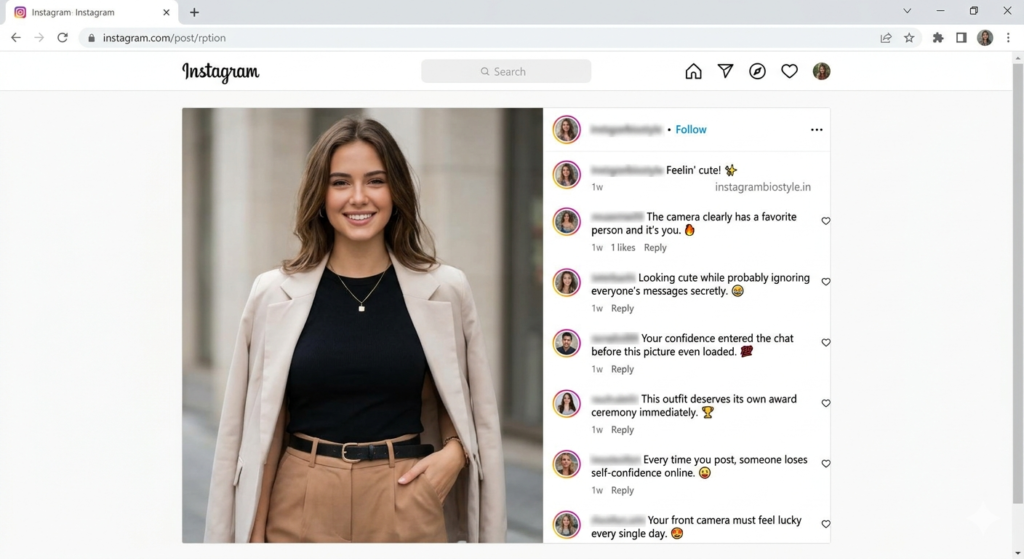The width and height of the screenshot is (1024, 559).
Task: Open tab search dropdown chevron
Action: point(907,11)
